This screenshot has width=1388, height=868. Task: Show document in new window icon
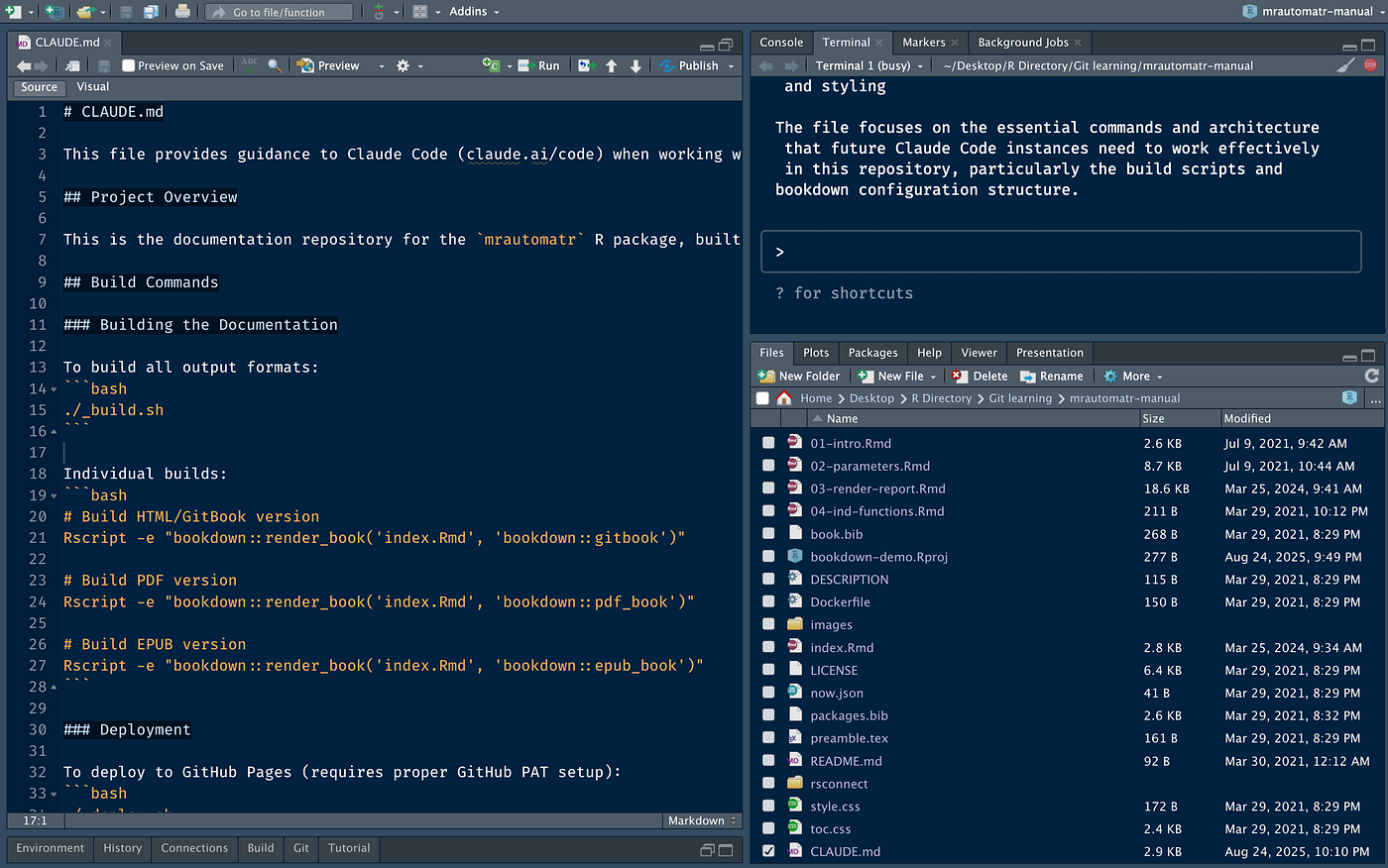tap(73, 65)
